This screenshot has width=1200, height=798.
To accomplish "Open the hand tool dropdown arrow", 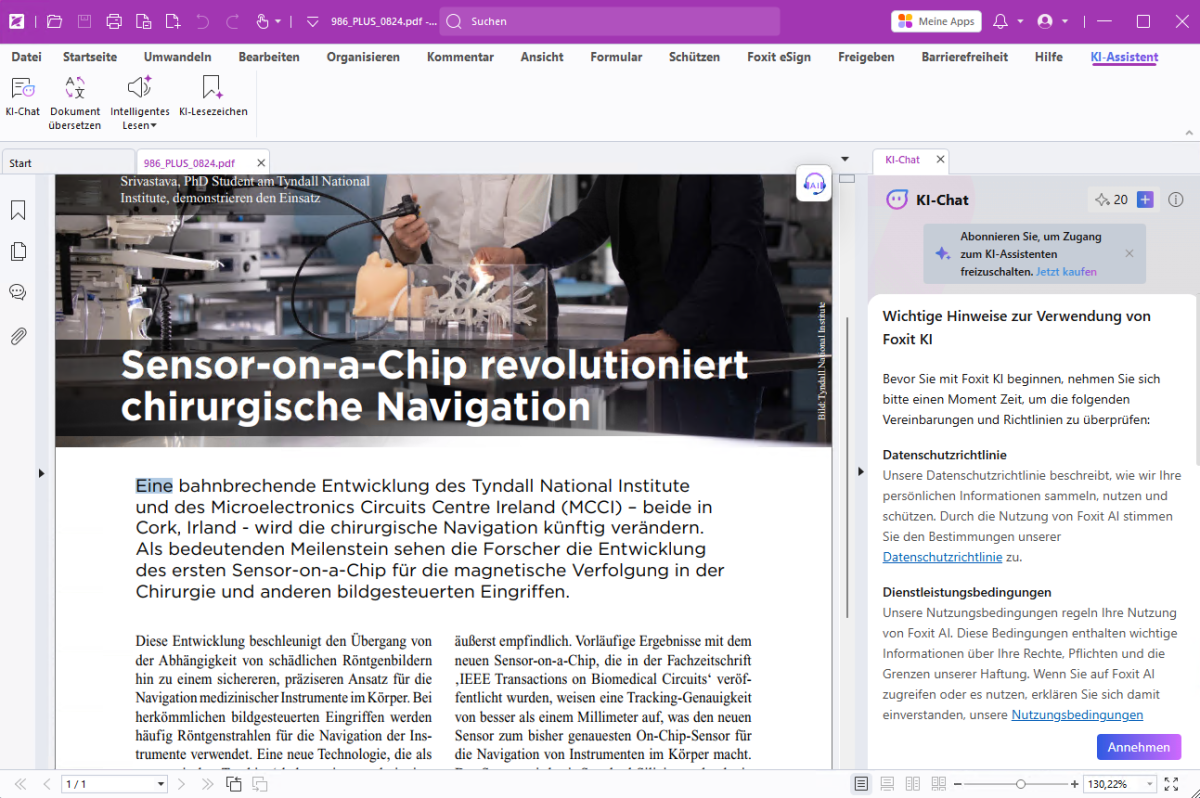I will tap(278, 21).
